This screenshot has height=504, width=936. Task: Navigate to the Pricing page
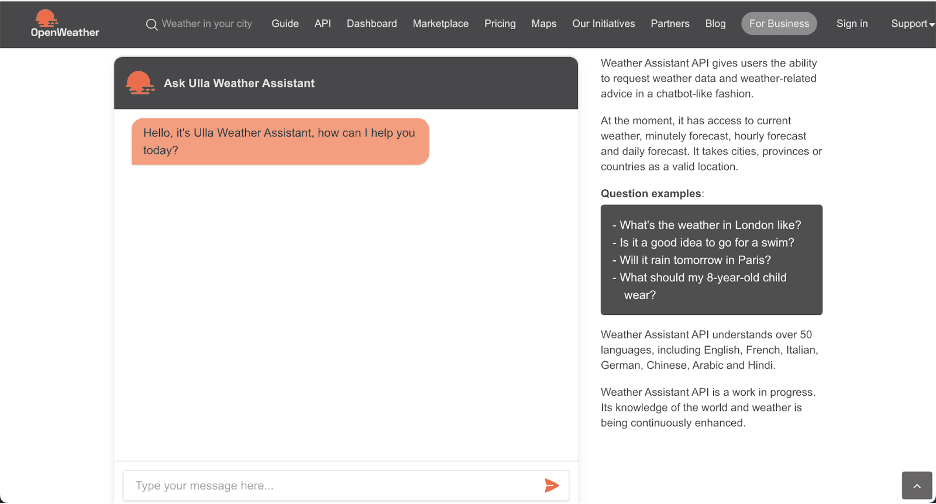[500, 24]
